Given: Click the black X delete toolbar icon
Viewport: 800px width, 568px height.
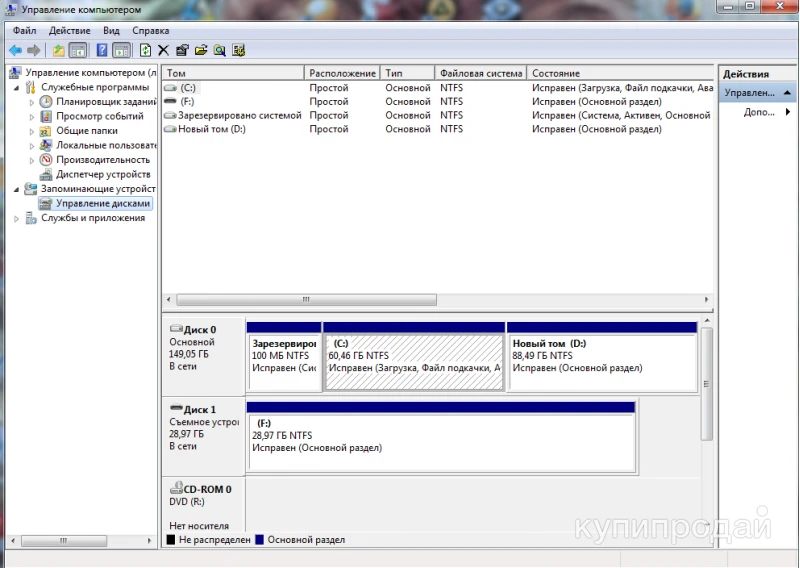Looking at the screenshot, I should [x=163, y=50].
